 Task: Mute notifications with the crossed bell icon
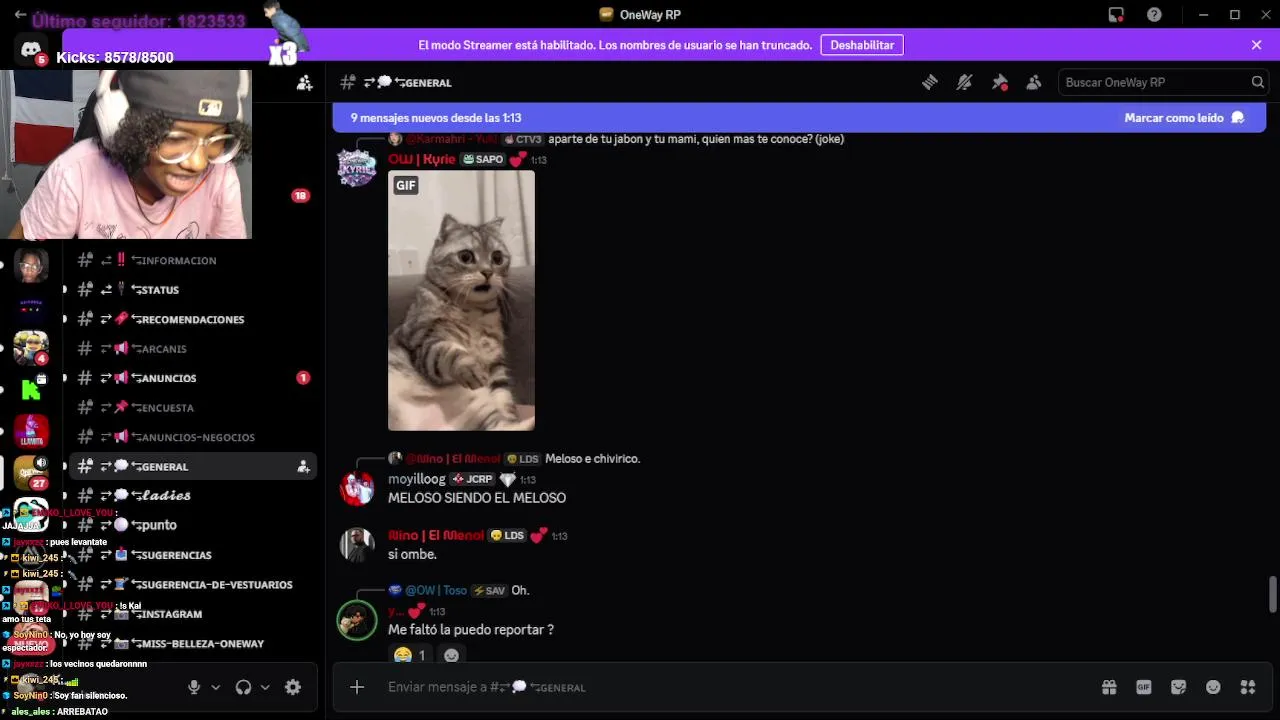(964, 82)
